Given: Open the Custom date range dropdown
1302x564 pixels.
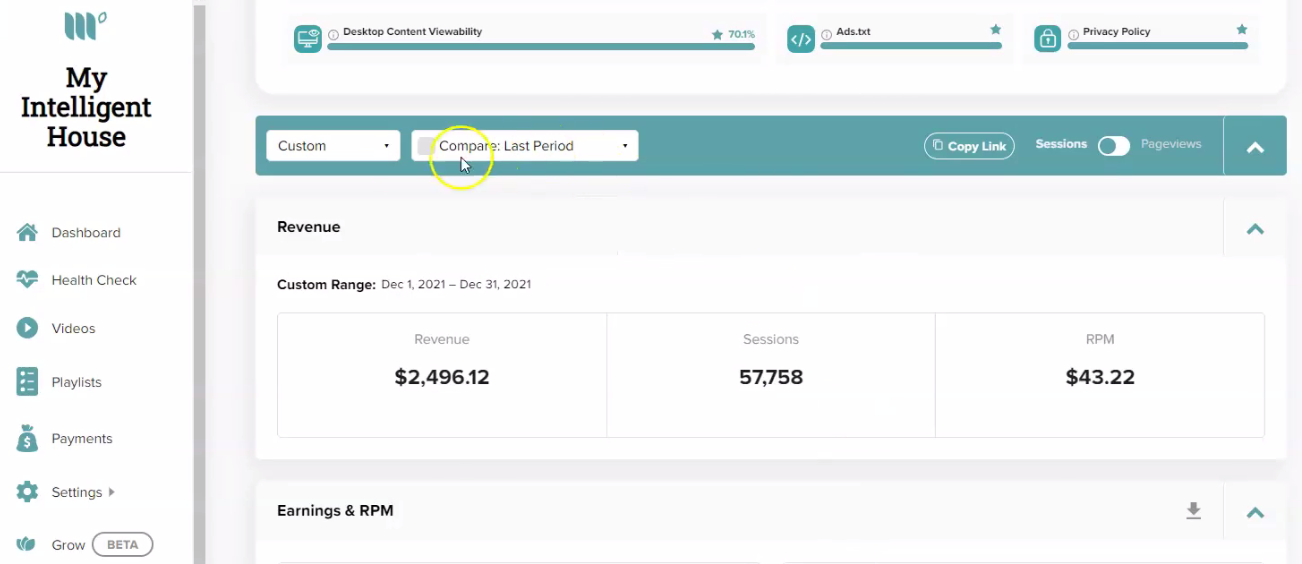Looking at the screenshot, I should coord(333,146).
